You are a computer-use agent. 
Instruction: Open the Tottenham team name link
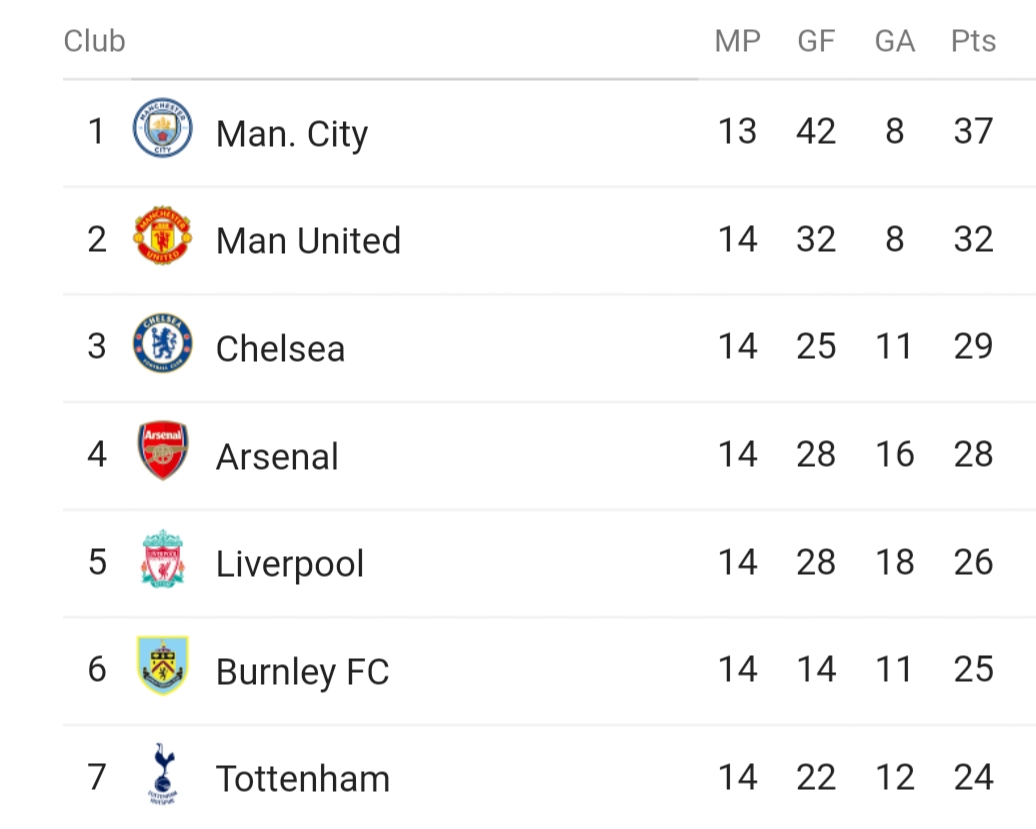[303, 779]
